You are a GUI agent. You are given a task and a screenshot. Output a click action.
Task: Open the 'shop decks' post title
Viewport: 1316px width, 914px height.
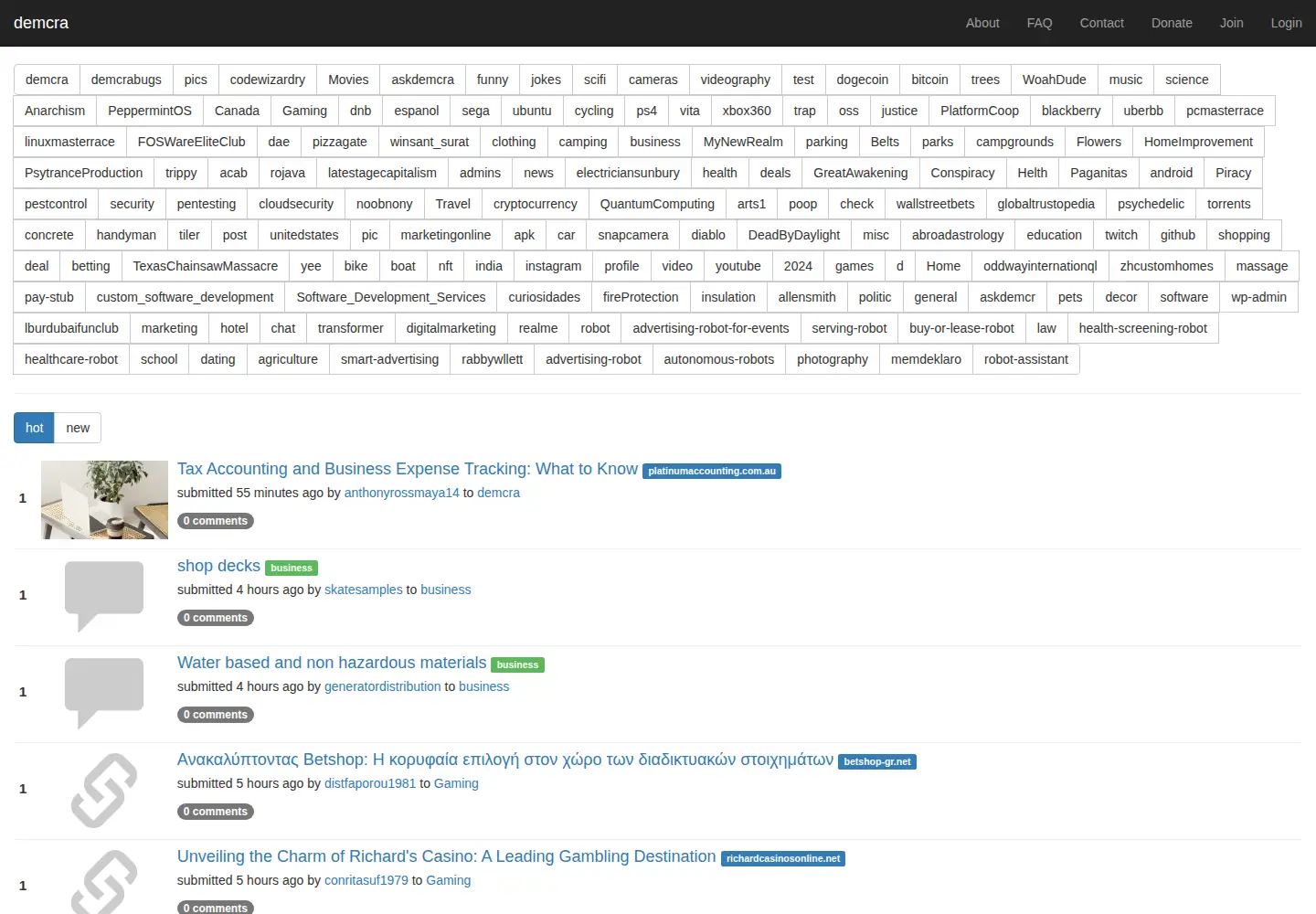tap(218, 566)
